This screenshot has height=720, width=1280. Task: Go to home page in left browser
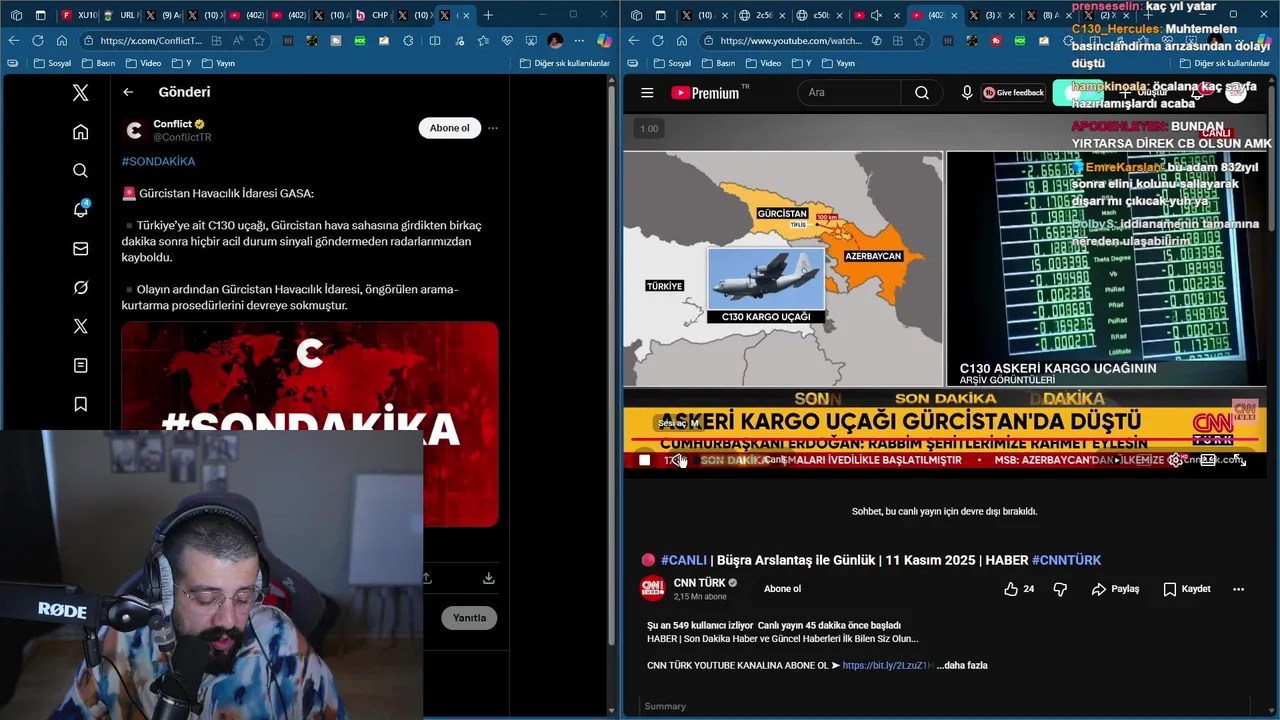pyautogui.click(x=62, y=40)
